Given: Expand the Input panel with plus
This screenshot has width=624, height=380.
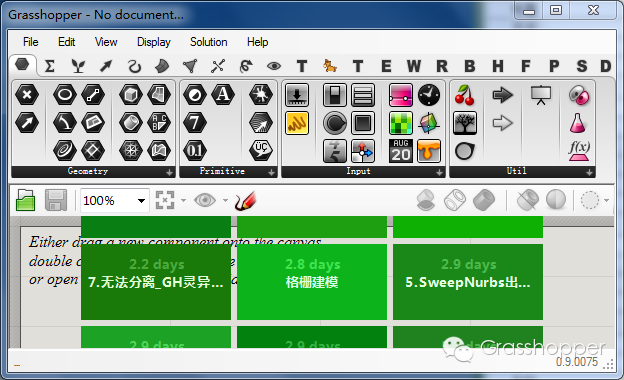Looking at the screenshot, I should click(x=439, y=172).
